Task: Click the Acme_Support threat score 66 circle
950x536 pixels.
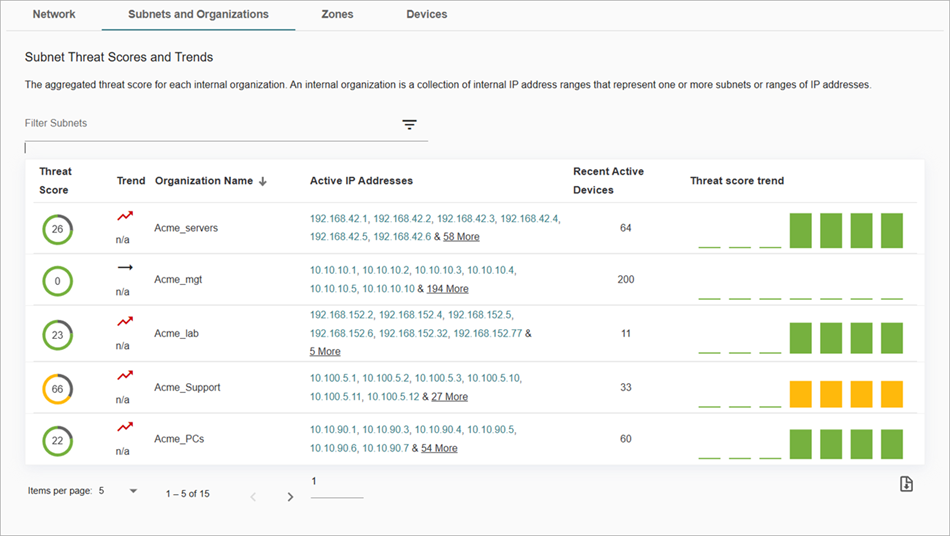Action: click(57, 388)
